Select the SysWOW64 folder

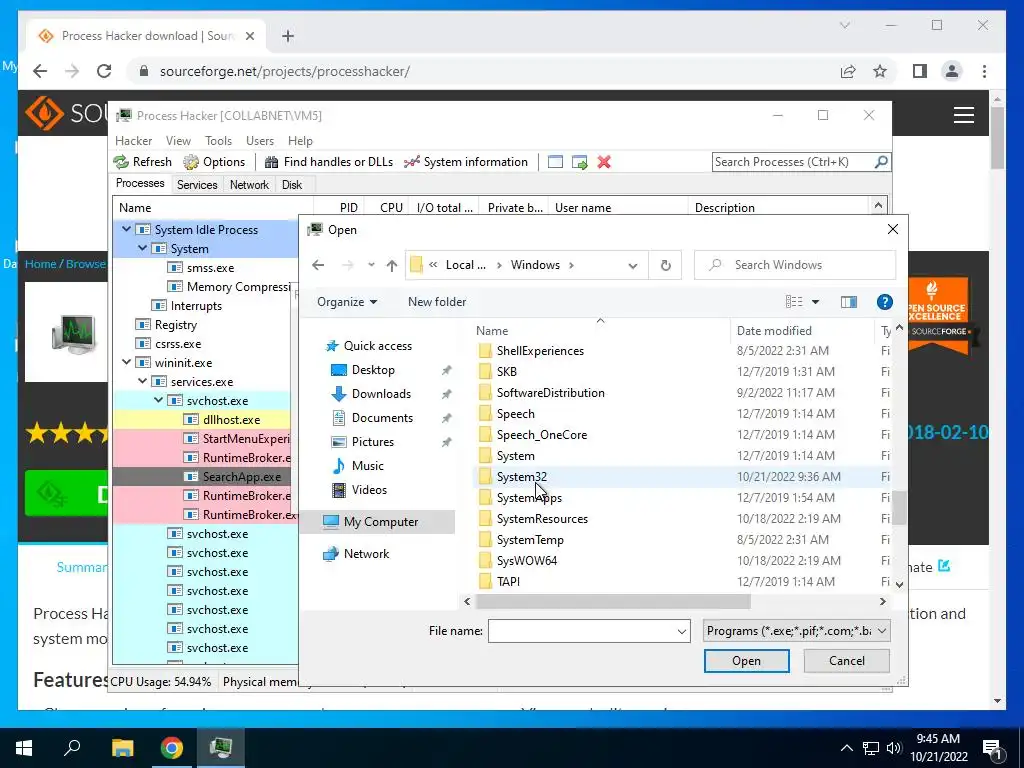tap(526, 561)
